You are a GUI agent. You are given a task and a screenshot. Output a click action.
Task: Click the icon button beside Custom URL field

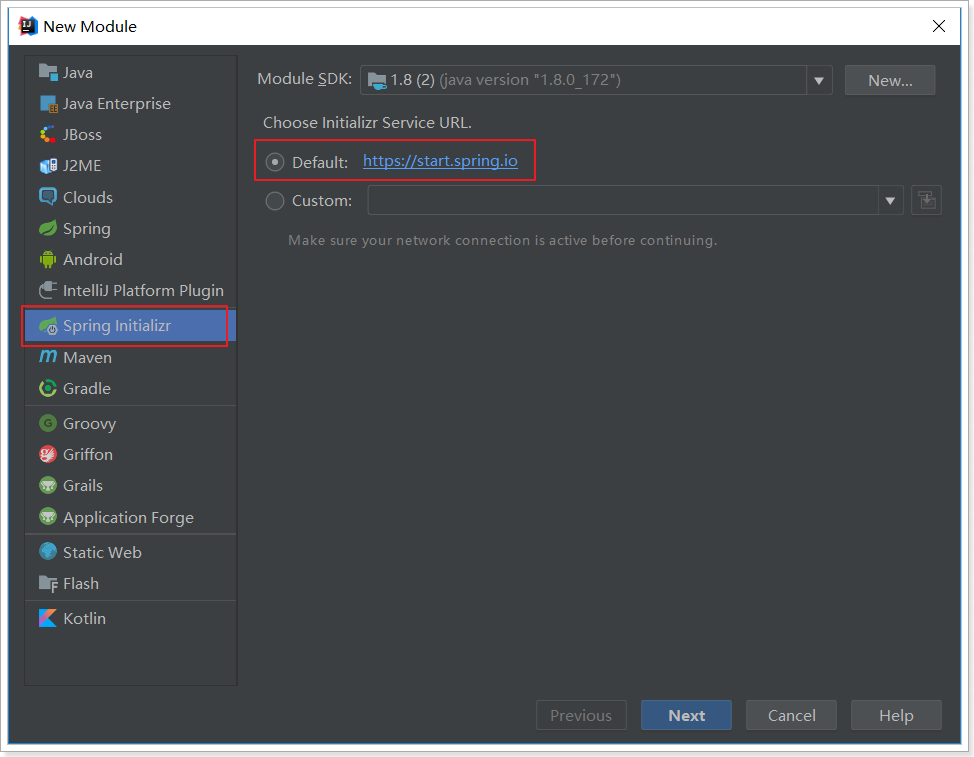(x=926, y=200)
